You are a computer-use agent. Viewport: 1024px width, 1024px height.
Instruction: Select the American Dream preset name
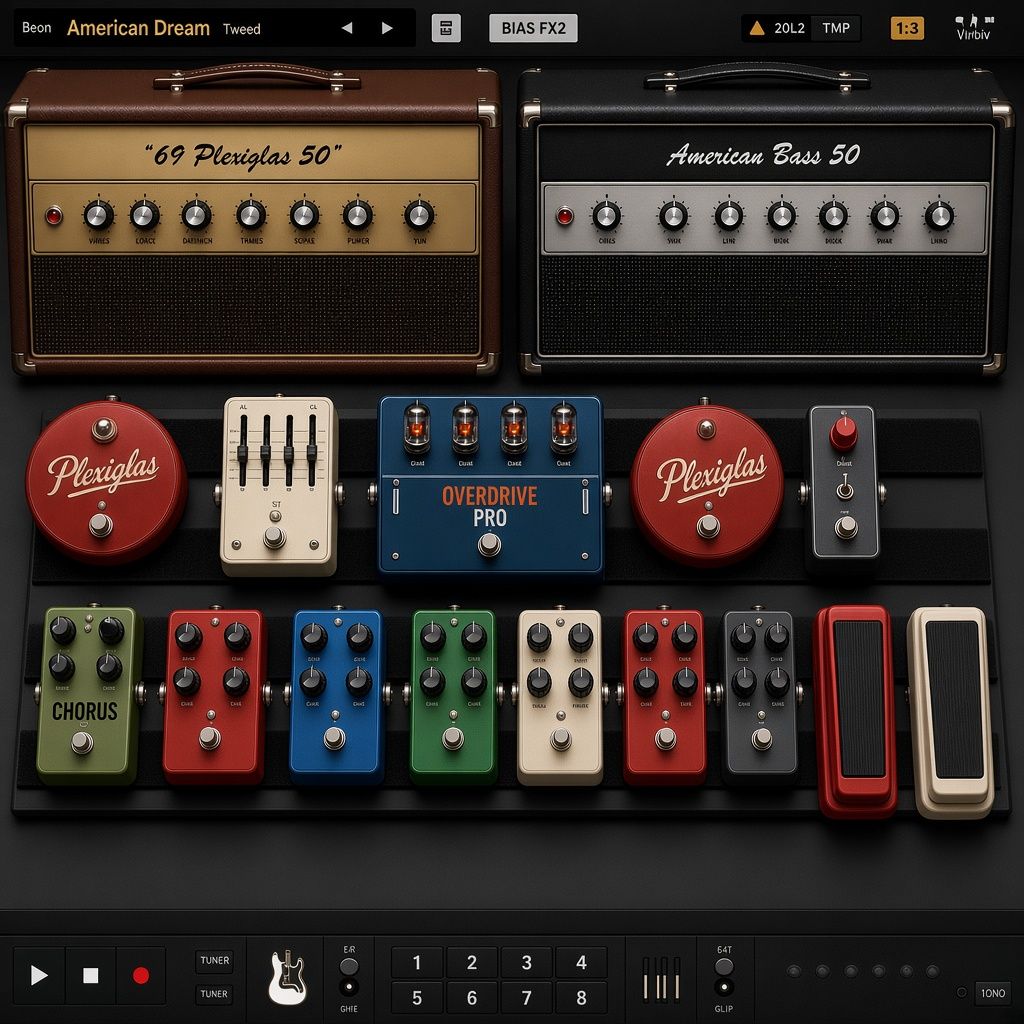(x=138, y=28)
